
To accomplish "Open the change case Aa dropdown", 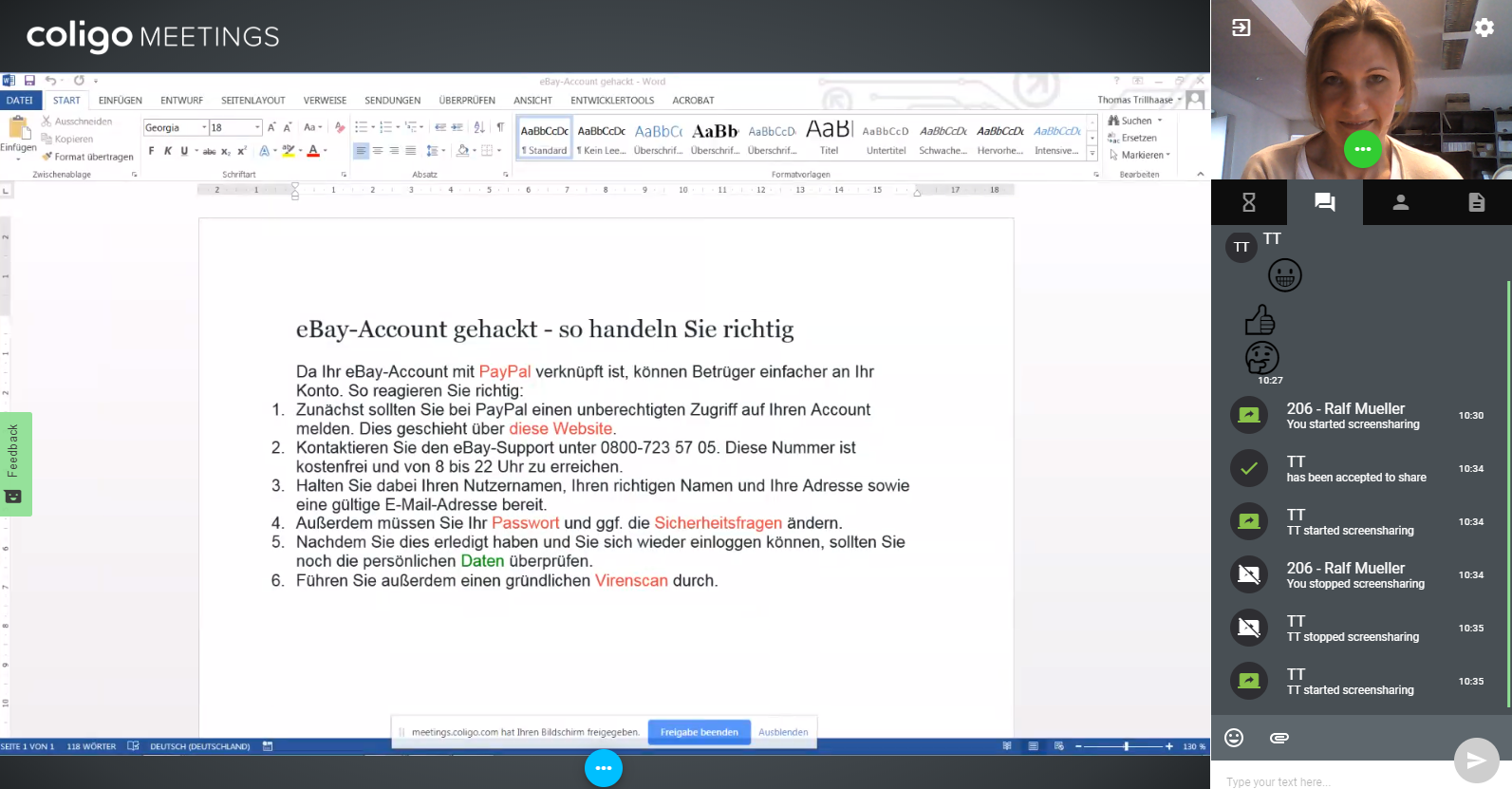I will (312, 127).
